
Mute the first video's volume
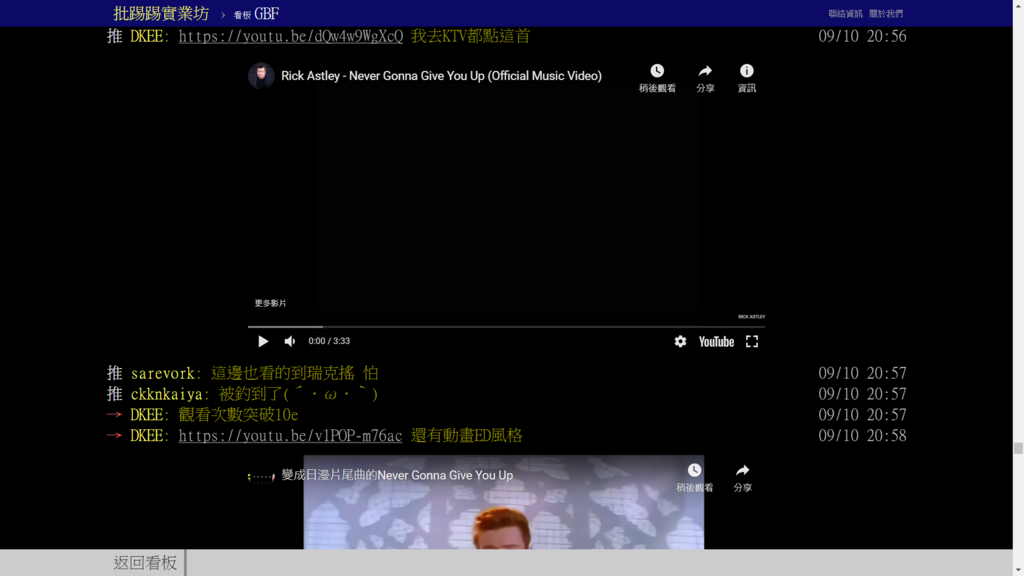290,341
